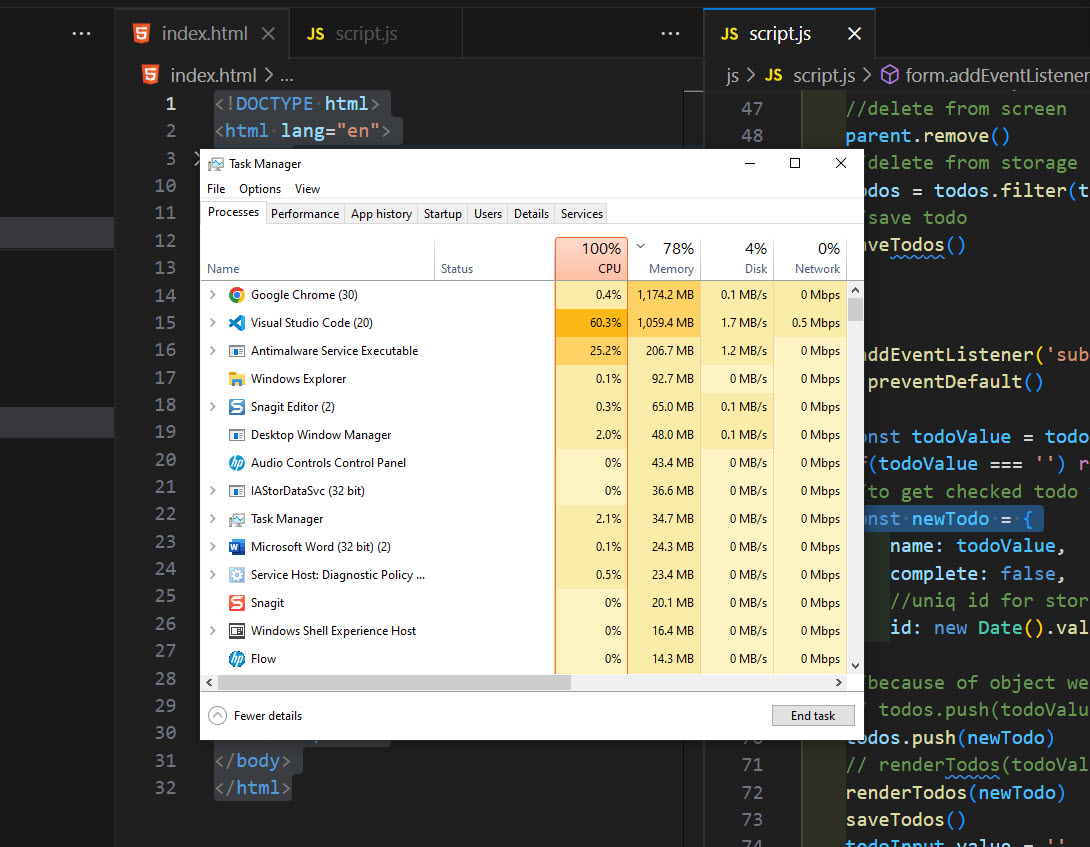This screenshot has width=1090, height=847.
Task: Expand the Google Chrome (30) process group
Action: (213, 295)
